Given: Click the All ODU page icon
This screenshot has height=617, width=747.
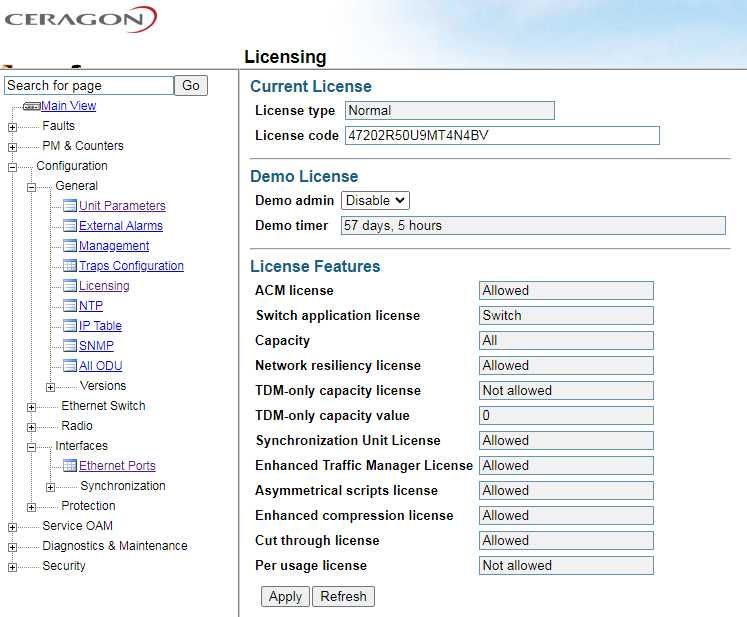Looking at the screenshot, I should [x=70, y=366].
